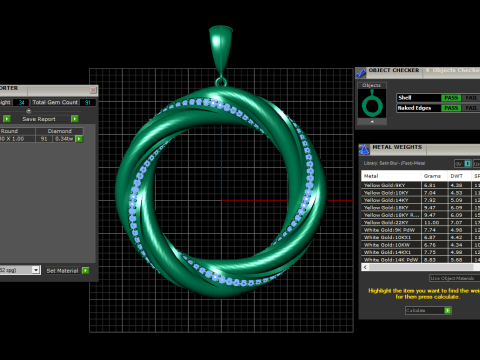This screenshot has width=480, height=360.
Task: Collapse the gem reporter divider handle
Action: click(x=29, y=111)
